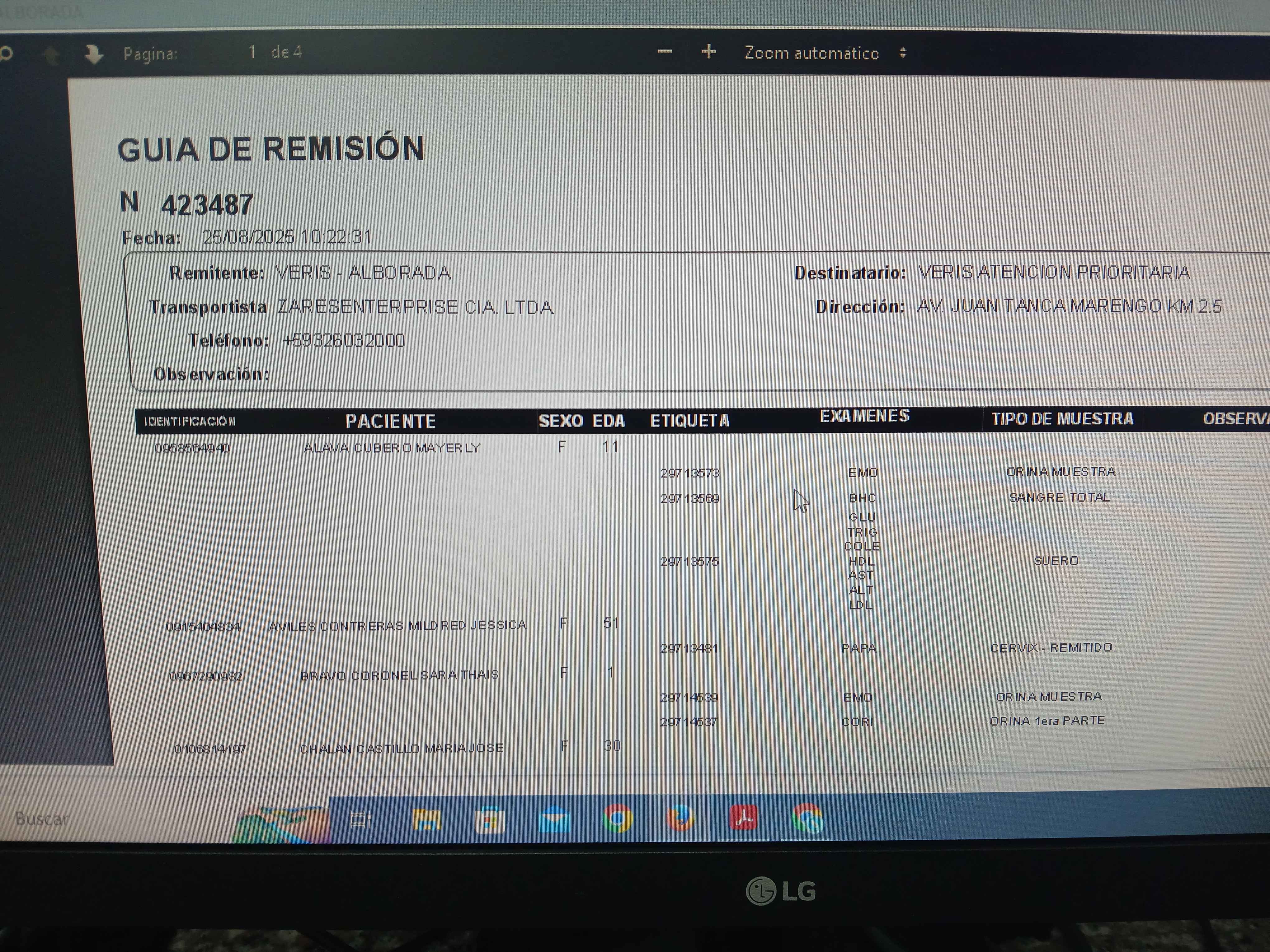Click the second Chrome icon on taskbar
Screen dimensions: 1270x952
(807, 819)
